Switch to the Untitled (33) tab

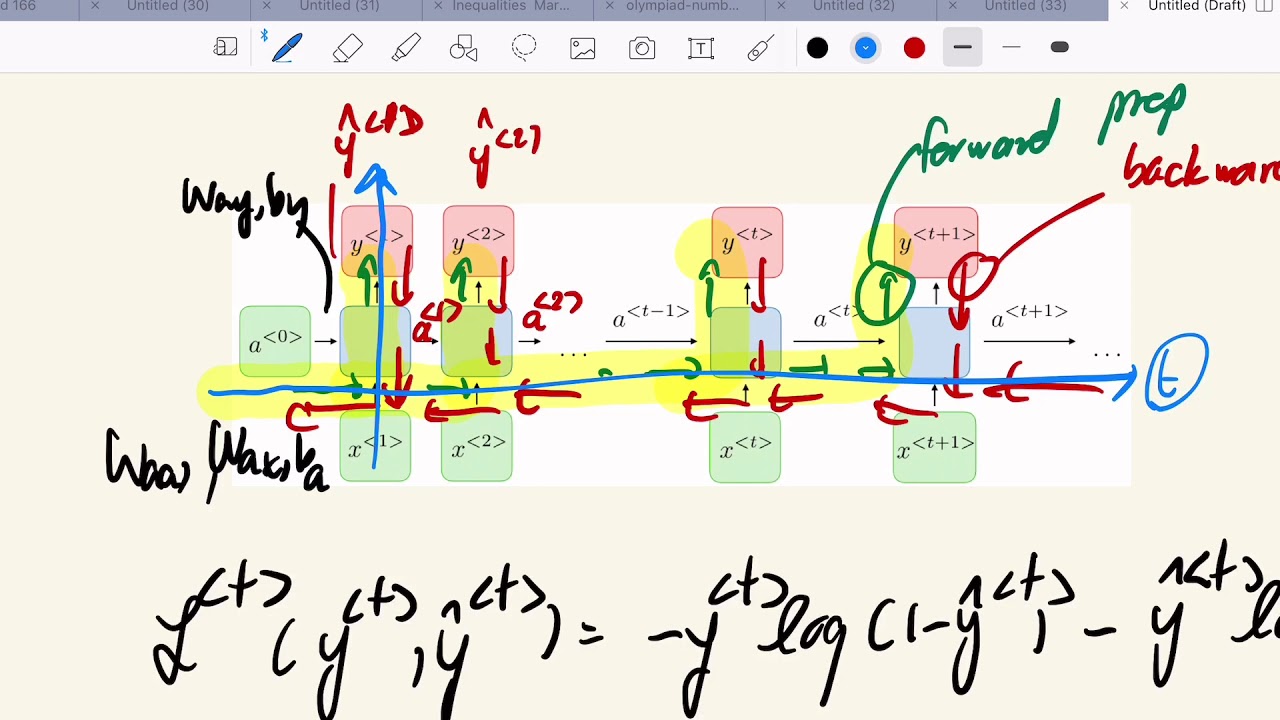1025,6
